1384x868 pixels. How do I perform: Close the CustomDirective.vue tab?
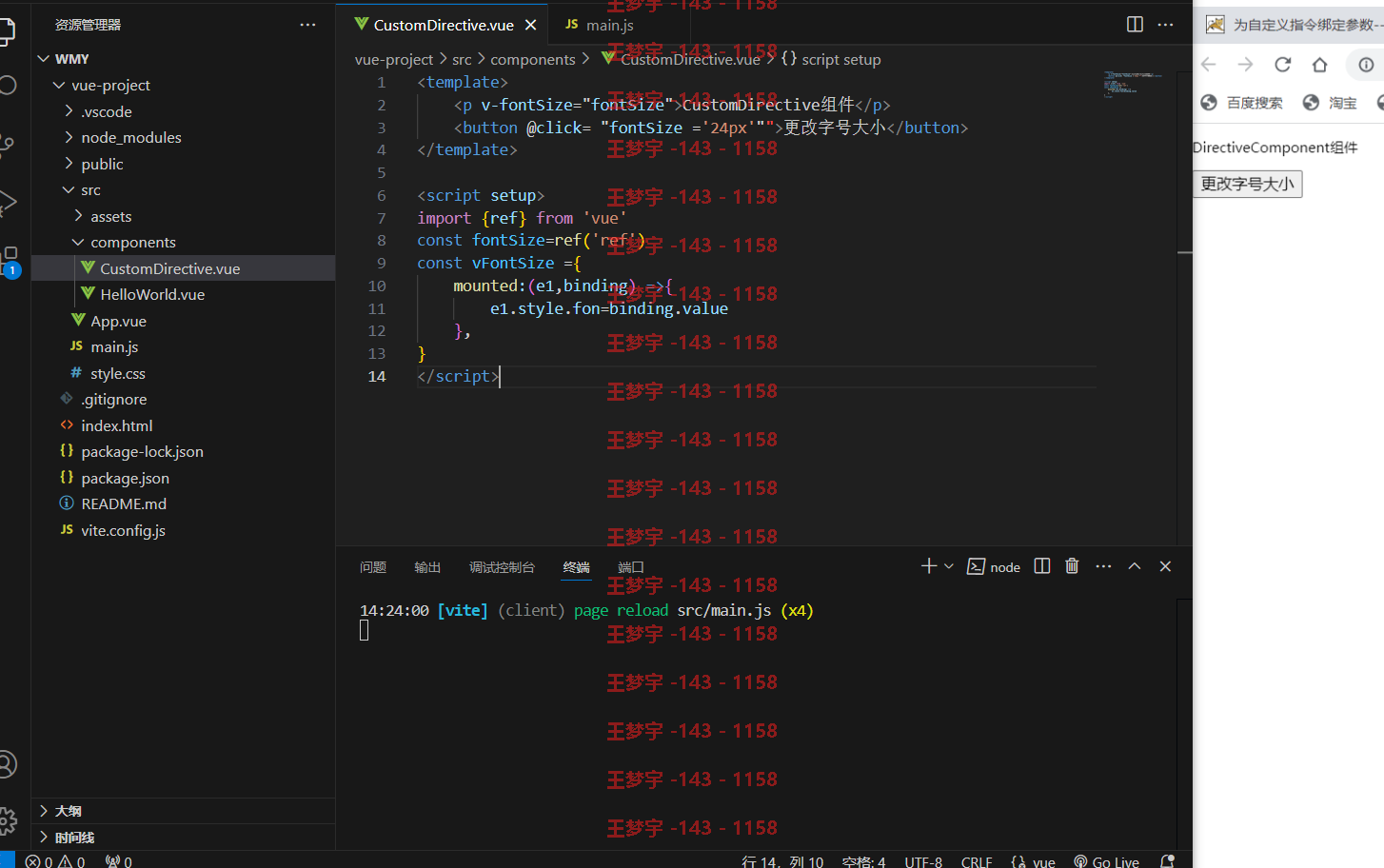(530, 25)
